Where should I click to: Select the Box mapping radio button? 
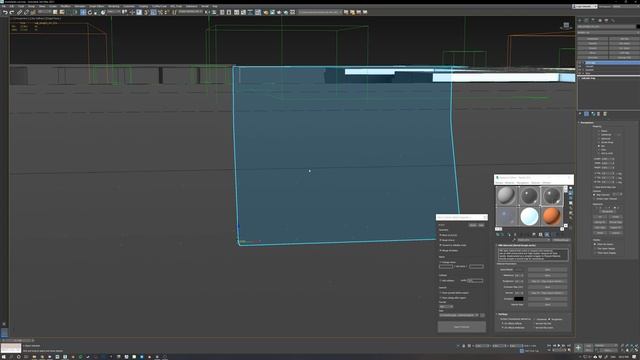tap(599, 146)
